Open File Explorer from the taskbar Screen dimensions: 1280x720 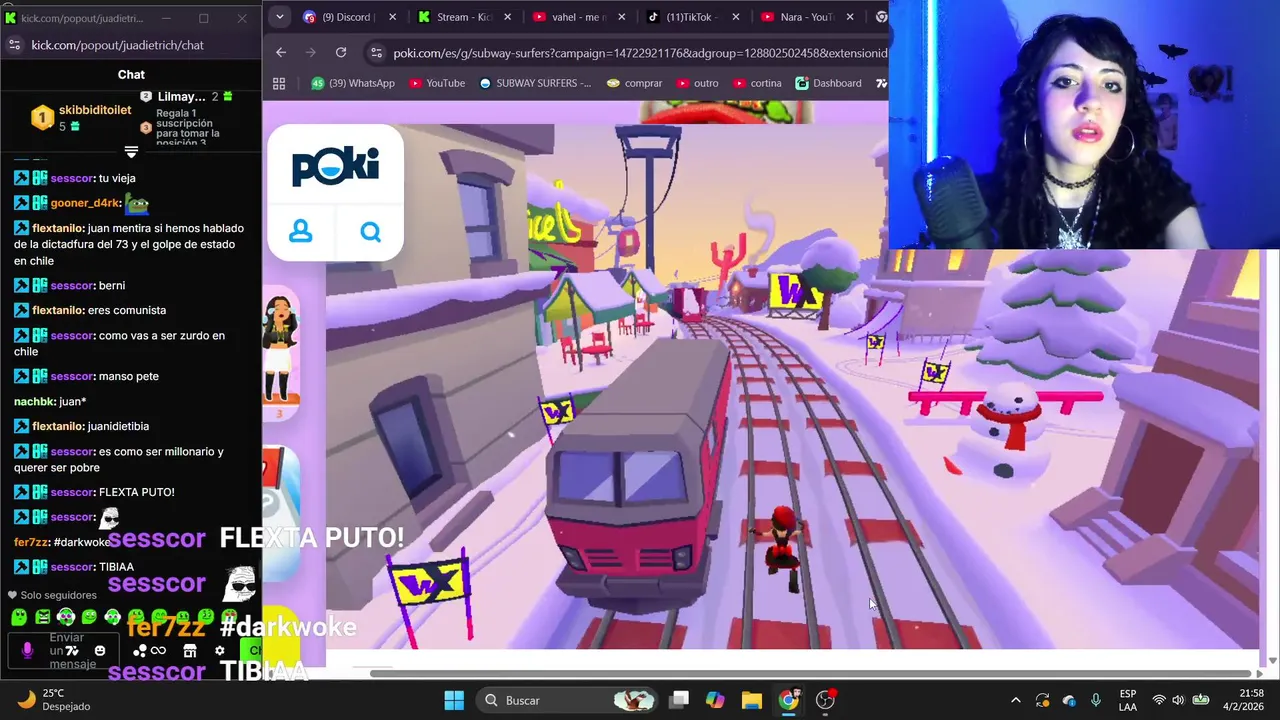pos(752,700)
